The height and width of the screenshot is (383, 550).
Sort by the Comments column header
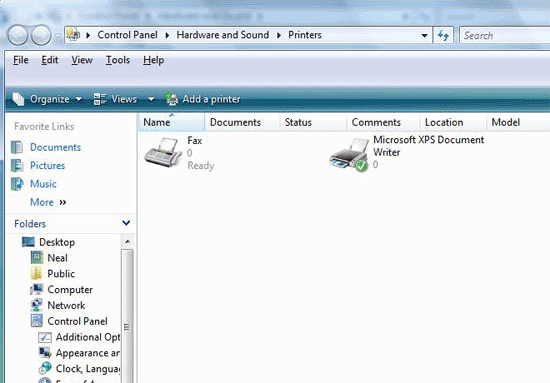click(383, 122)
